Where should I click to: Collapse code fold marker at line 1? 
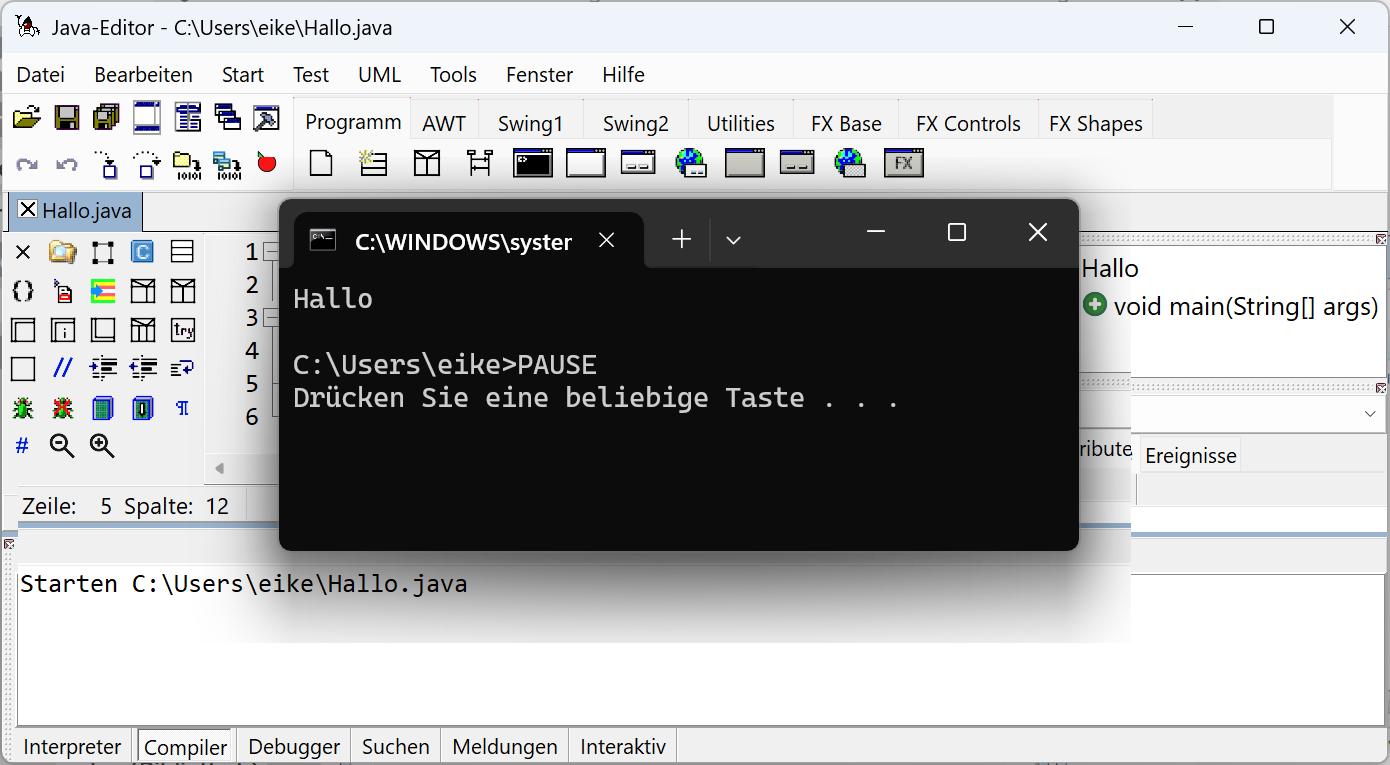coord(270,253)
